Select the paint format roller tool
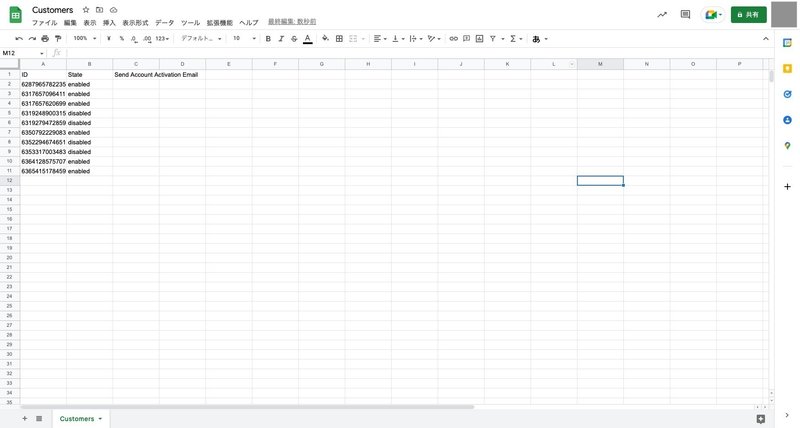This screenshot has width=800, height=428. [58, 39]
